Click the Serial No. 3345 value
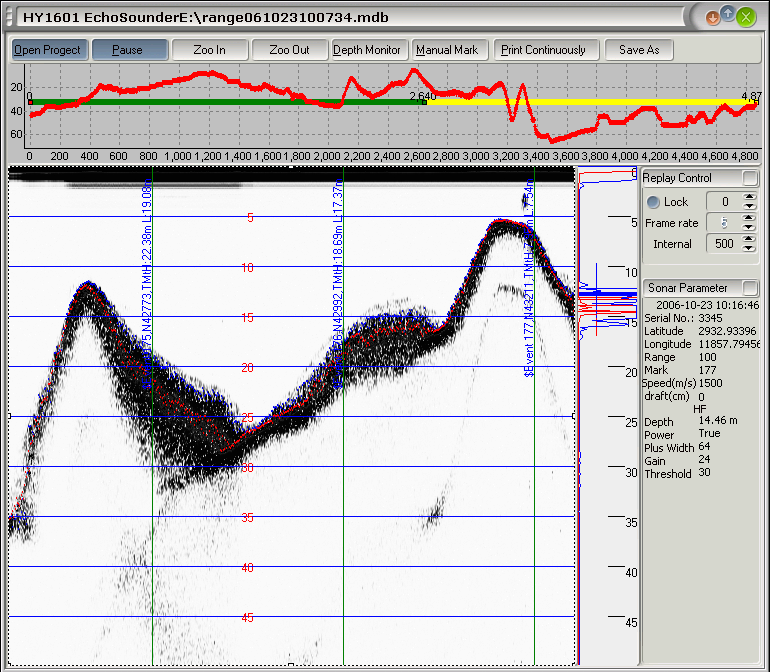 (710, 318)
